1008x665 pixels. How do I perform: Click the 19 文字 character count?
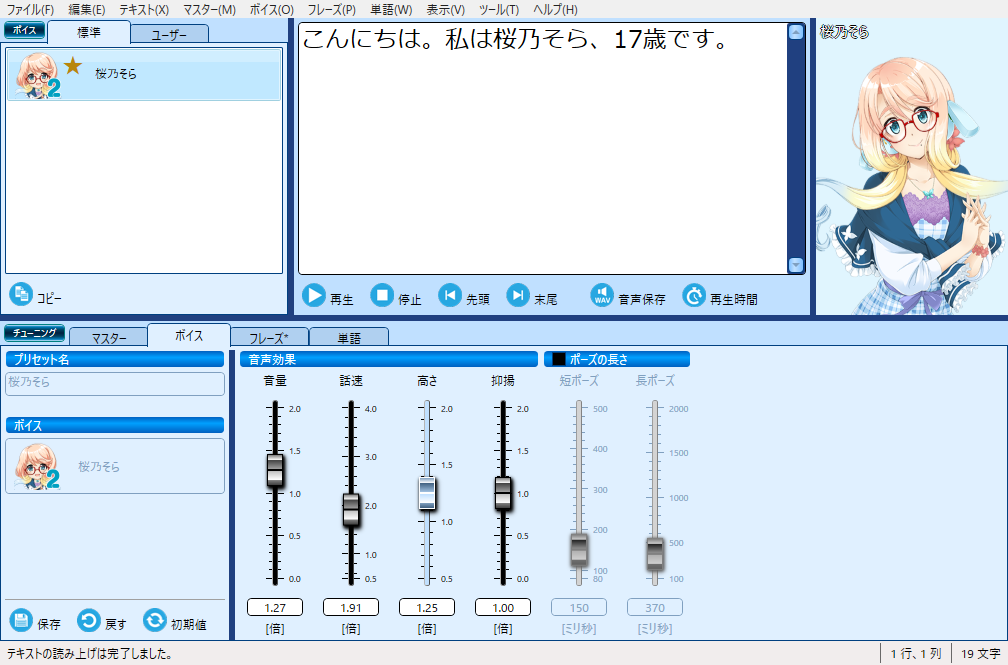(x=980, y=654)
